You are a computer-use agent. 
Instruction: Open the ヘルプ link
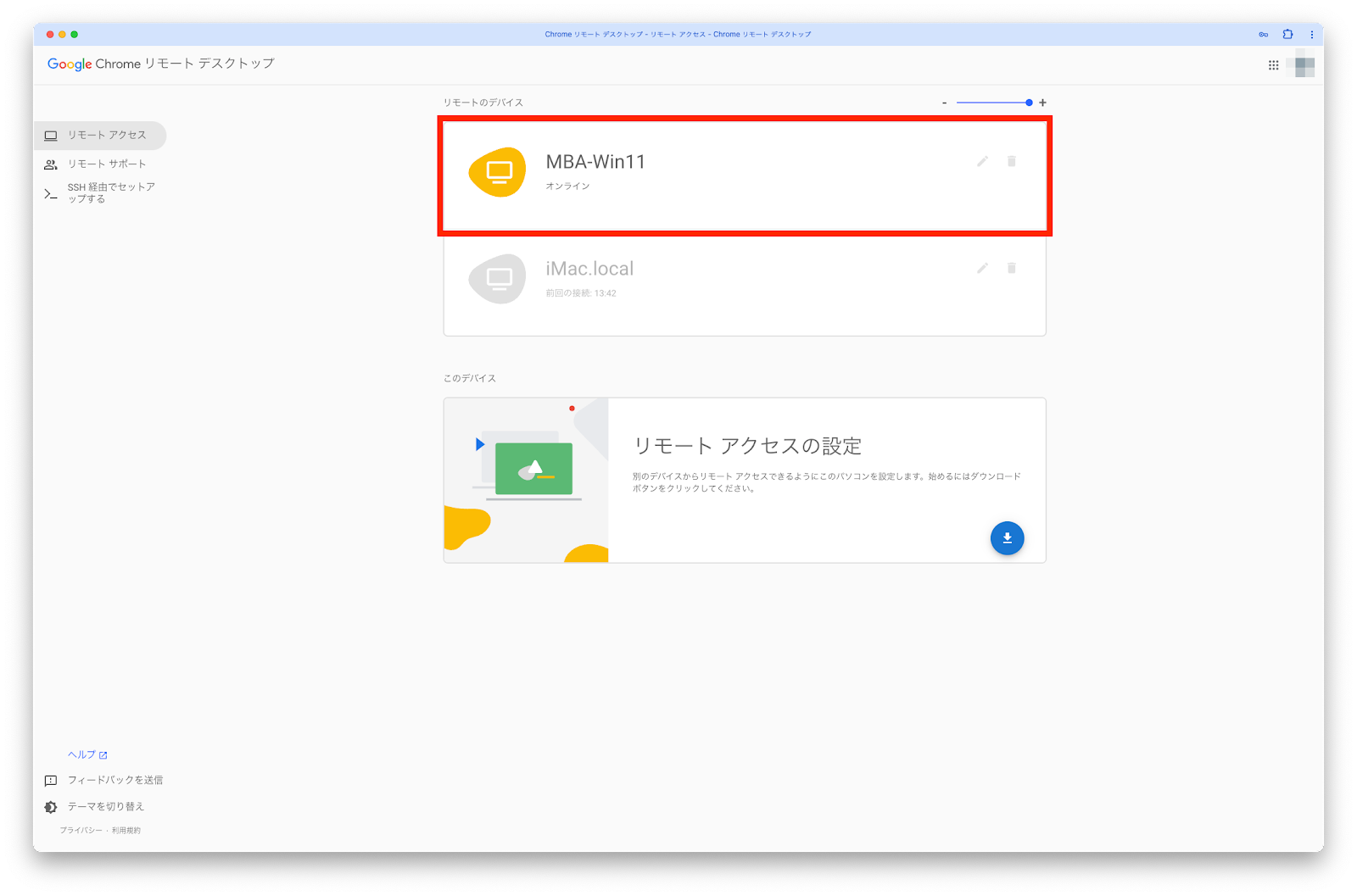coord(87,754)
